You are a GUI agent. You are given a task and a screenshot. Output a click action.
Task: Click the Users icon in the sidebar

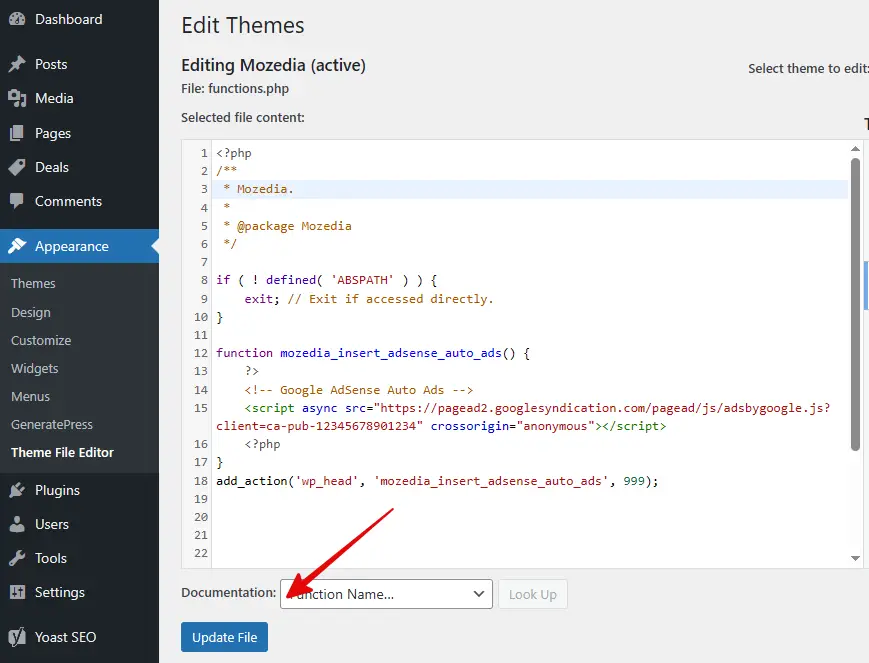[x=18, y=524]
